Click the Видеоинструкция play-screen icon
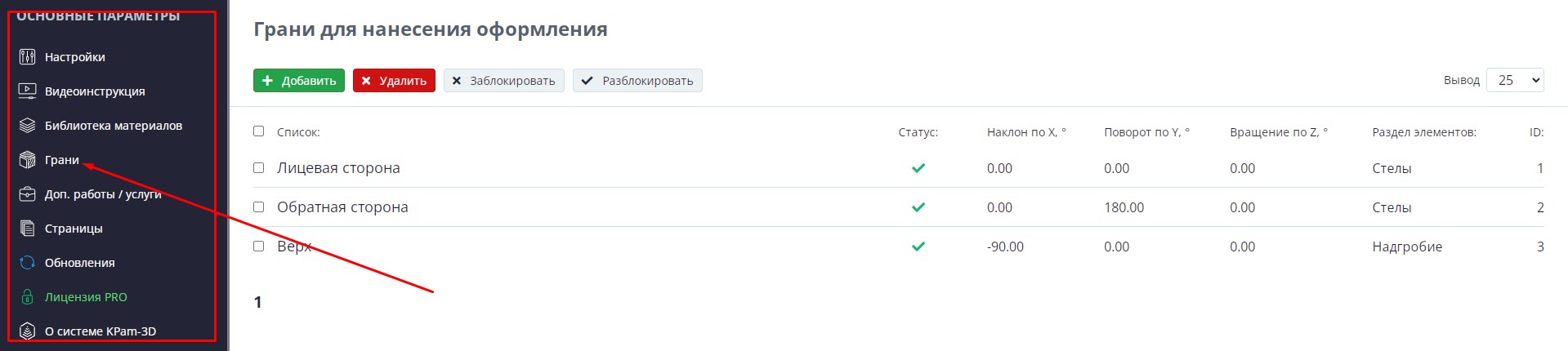Image resolution: width=1568 pixels, height=351 pixels. (x=27, y=91)
